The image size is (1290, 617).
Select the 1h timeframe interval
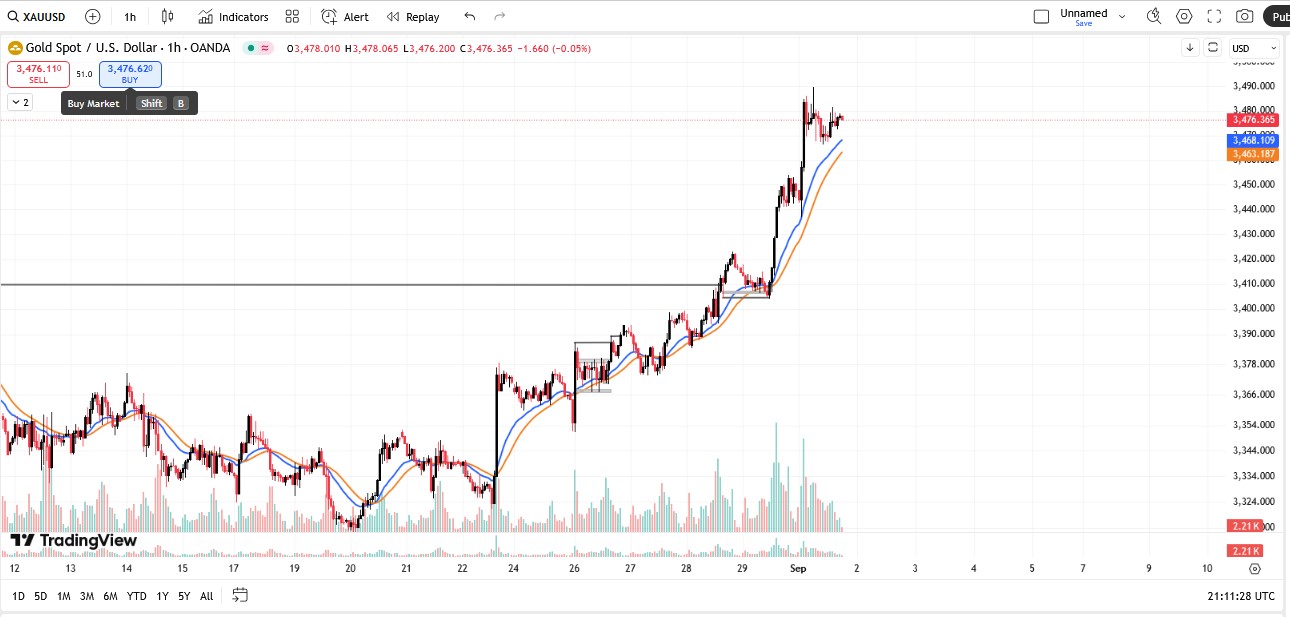[x=130, y=17]
